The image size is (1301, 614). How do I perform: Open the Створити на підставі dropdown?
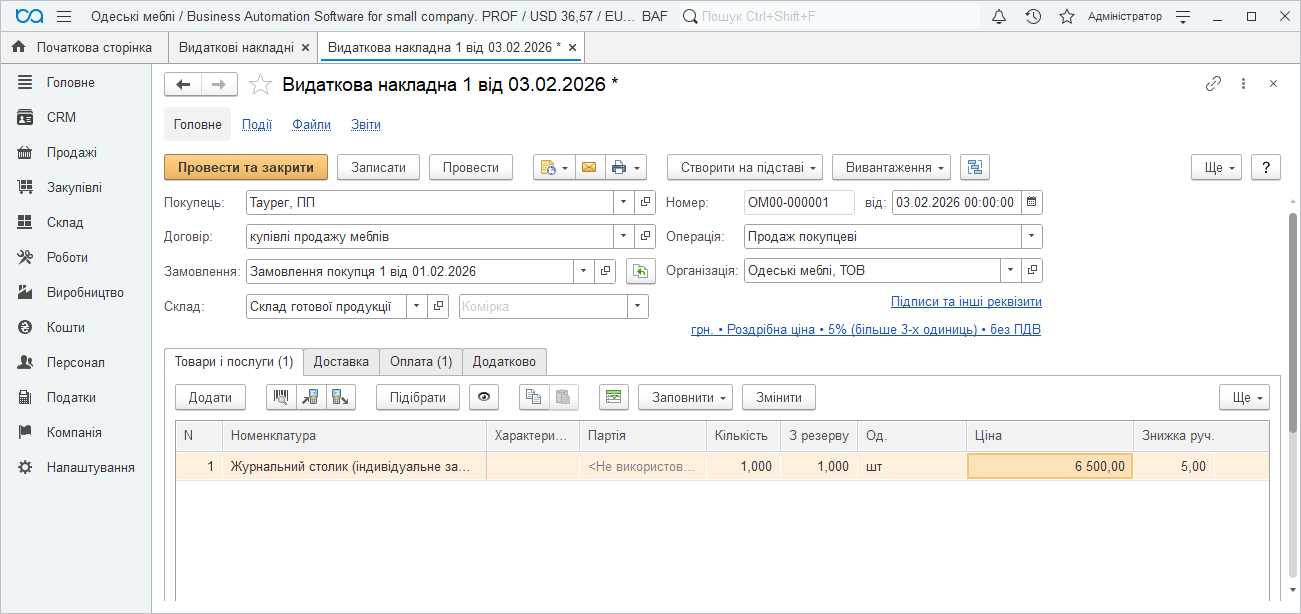(744, 168)
